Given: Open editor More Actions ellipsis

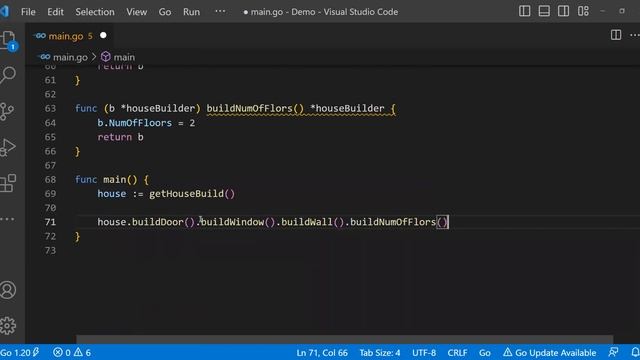Looking at the screenshot, I should tap(635, 35).
